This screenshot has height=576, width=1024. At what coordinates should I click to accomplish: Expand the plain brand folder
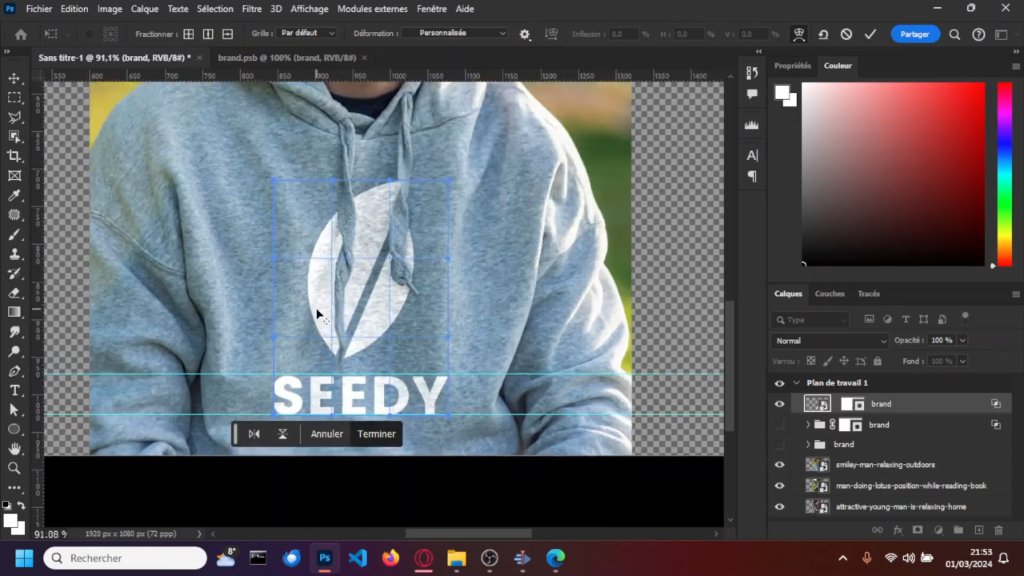(808, 444)
